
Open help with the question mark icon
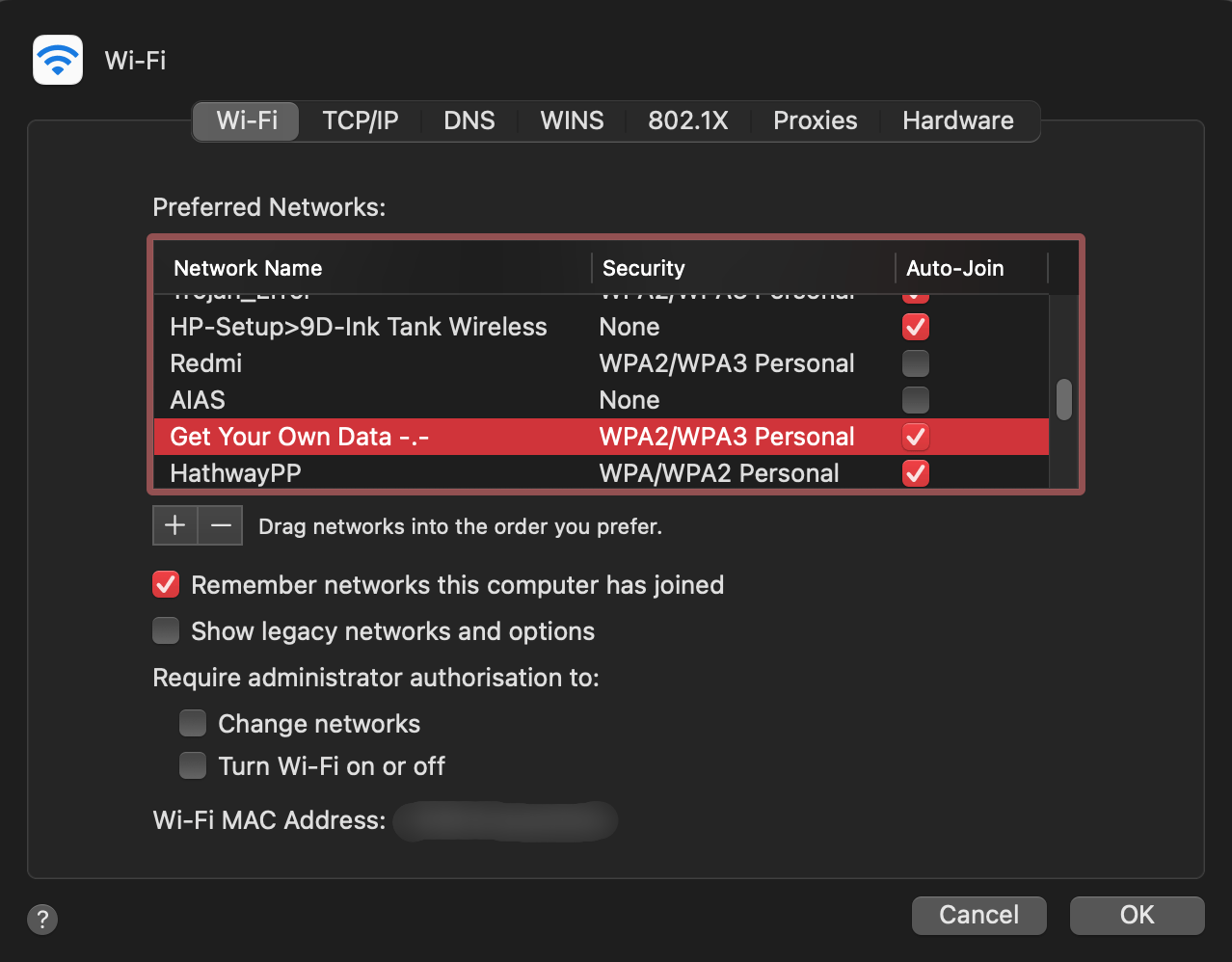click(42, 920)
